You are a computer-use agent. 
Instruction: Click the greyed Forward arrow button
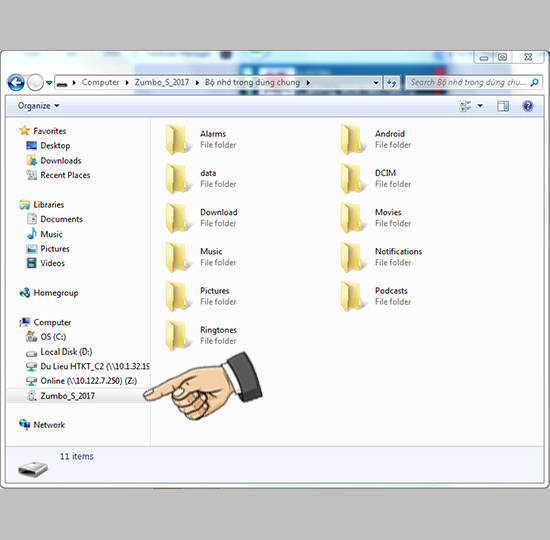[x=35, y=83]
